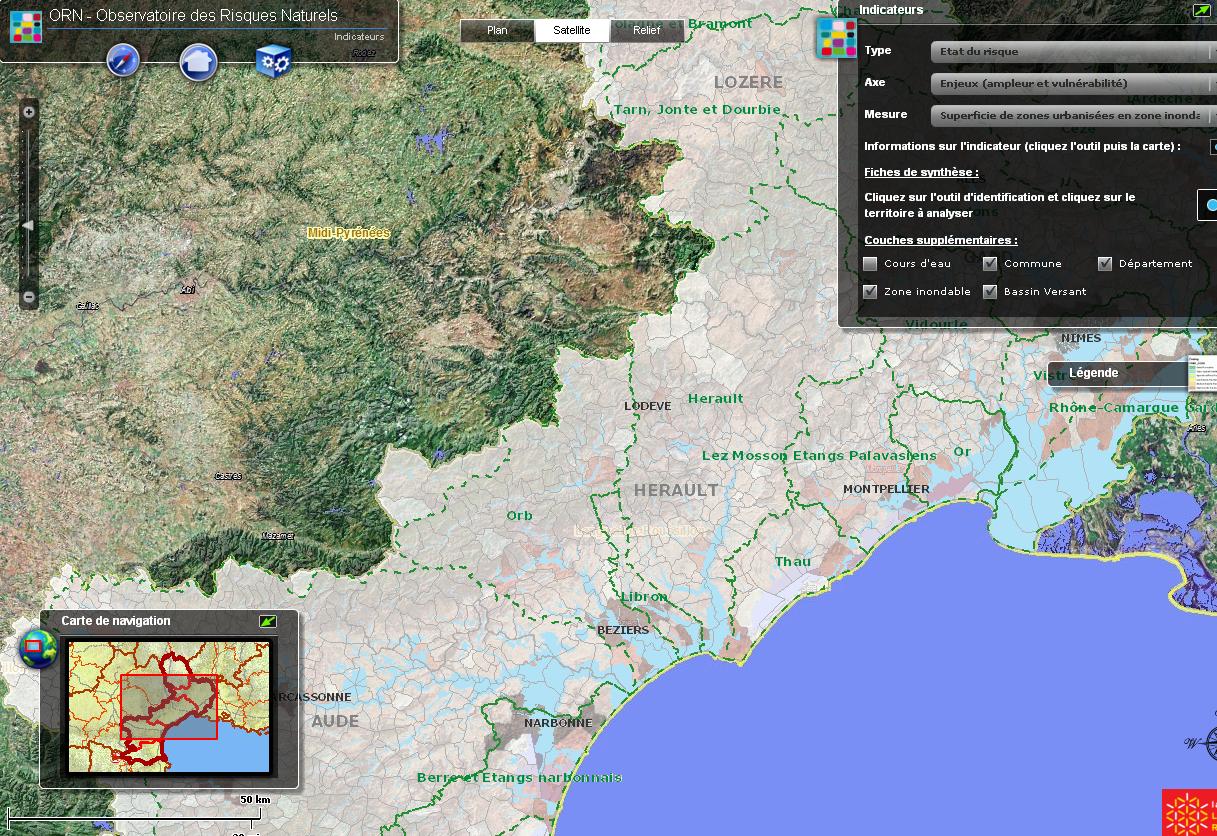The height and width of the screenshot is (836, 1217).
Task: Open the Mesure dropdown
Action: 1073,116
